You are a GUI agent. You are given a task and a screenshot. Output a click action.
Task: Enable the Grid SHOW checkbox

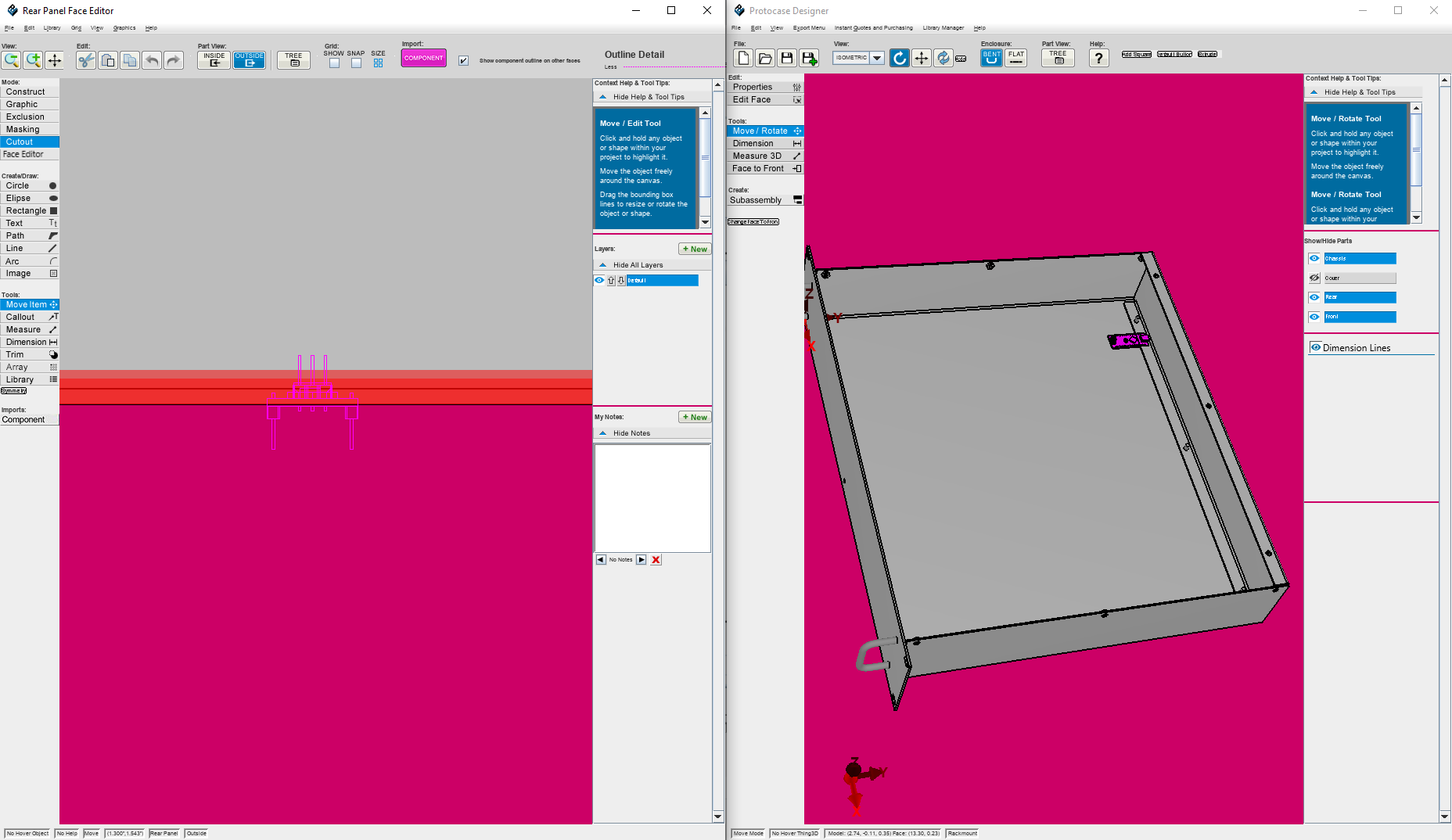pos(334,63)
